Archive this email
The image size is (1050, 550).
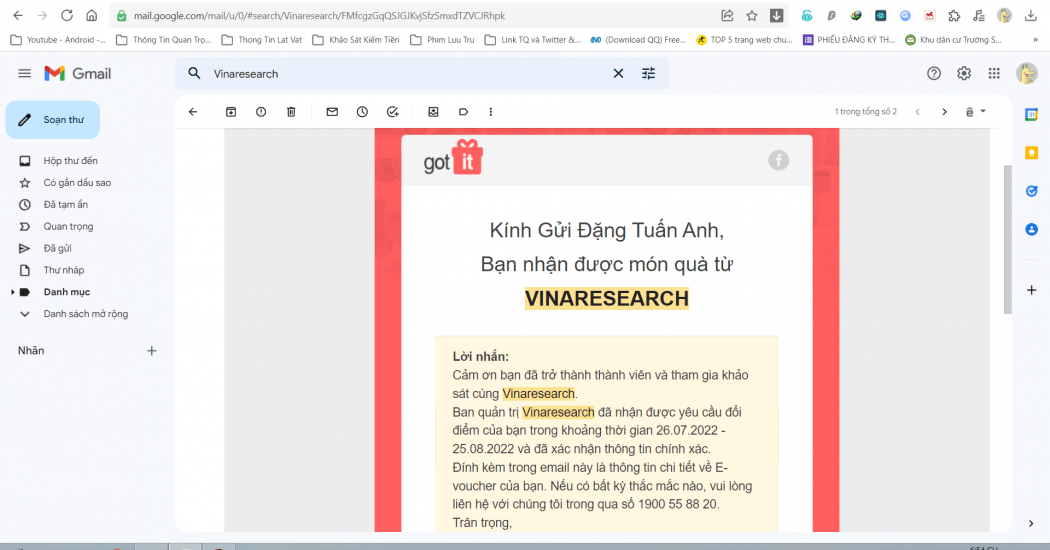(x=231, y=112)
